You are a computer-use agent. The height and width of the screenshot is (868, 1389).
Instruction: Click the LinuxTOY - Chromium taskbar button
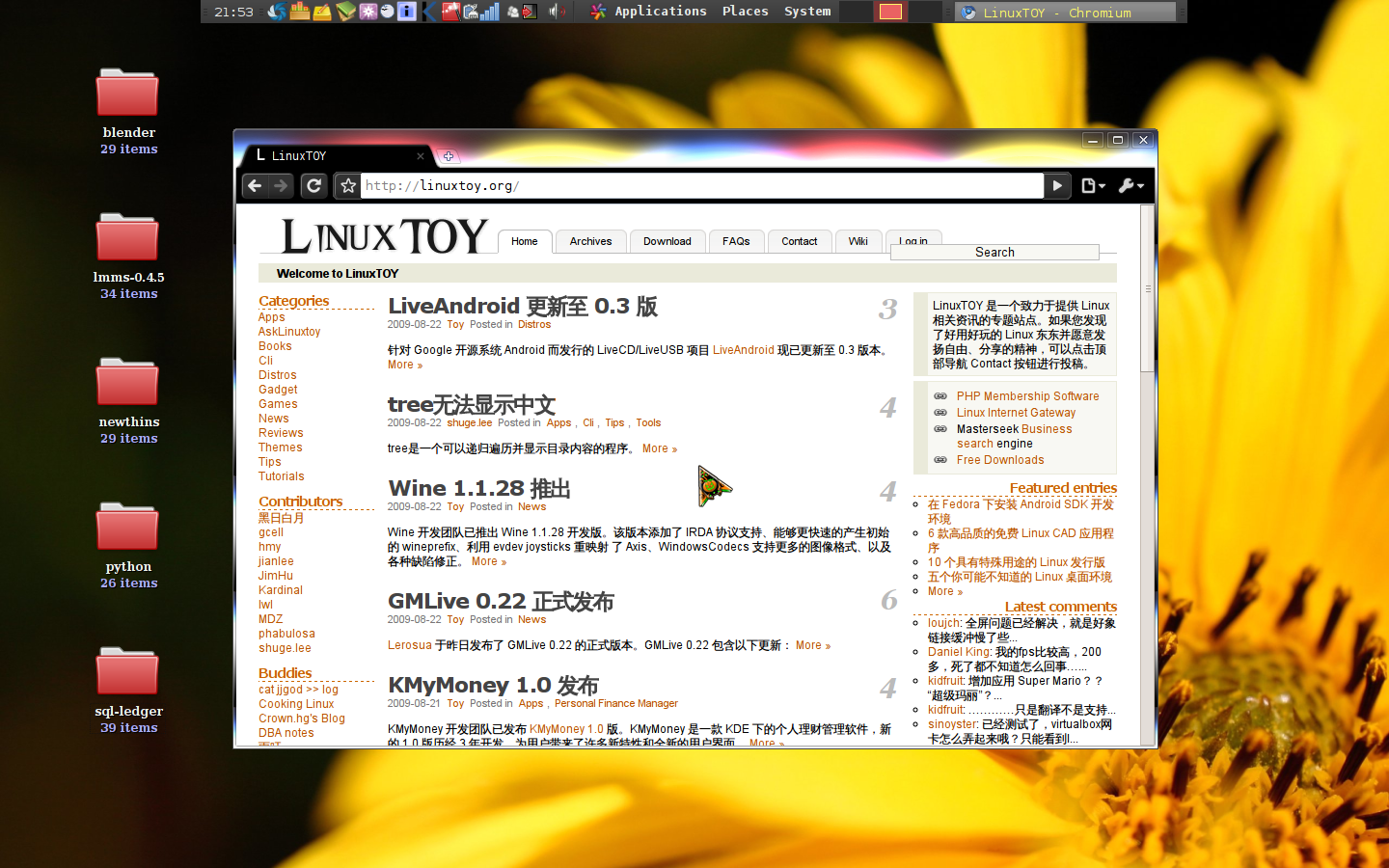pyautogui.click(x=1066, y=12)
